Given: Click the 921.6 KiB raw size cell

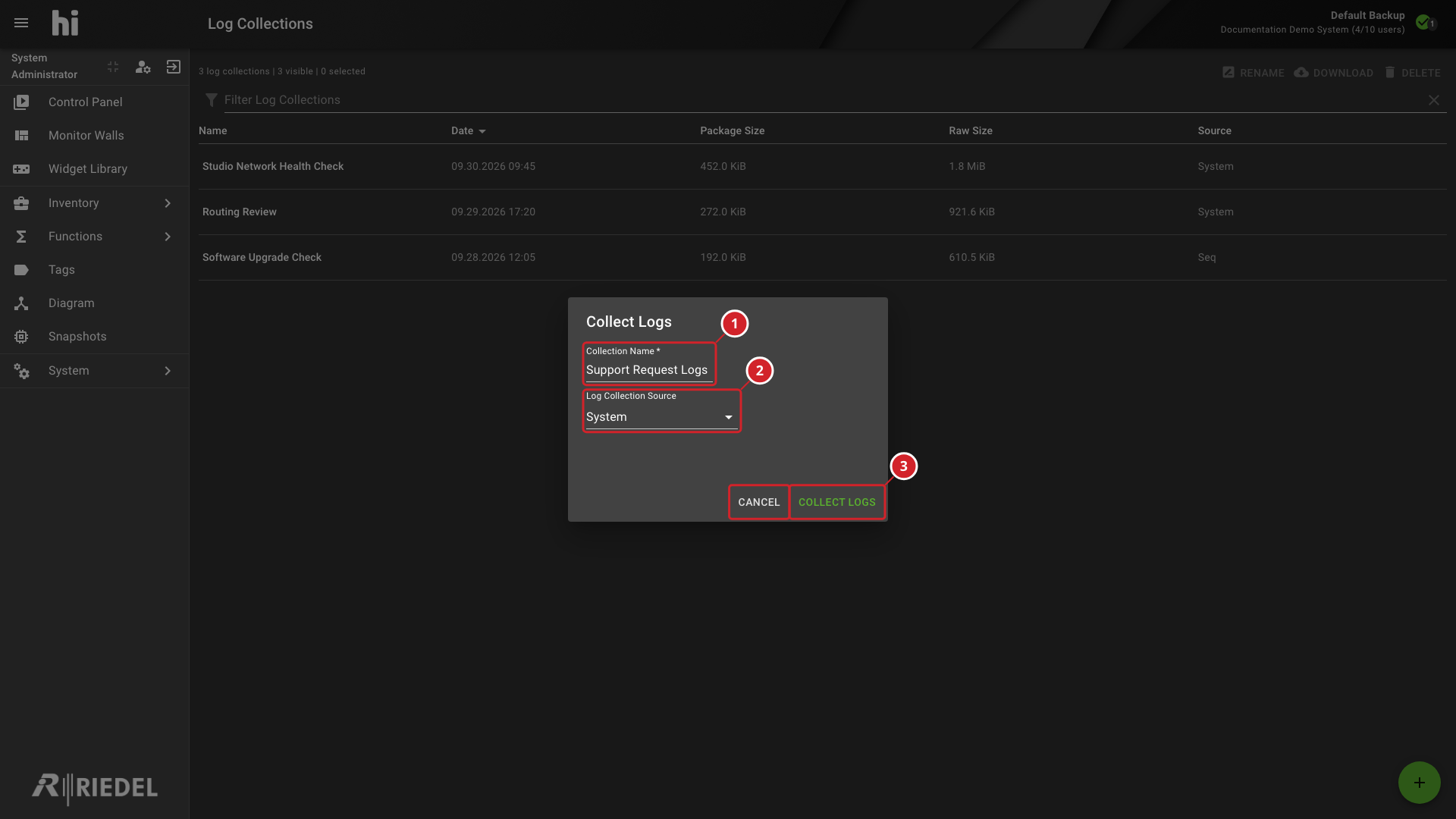Looking at the screenshot, I should pyautogui.click(x=971, y=212).
